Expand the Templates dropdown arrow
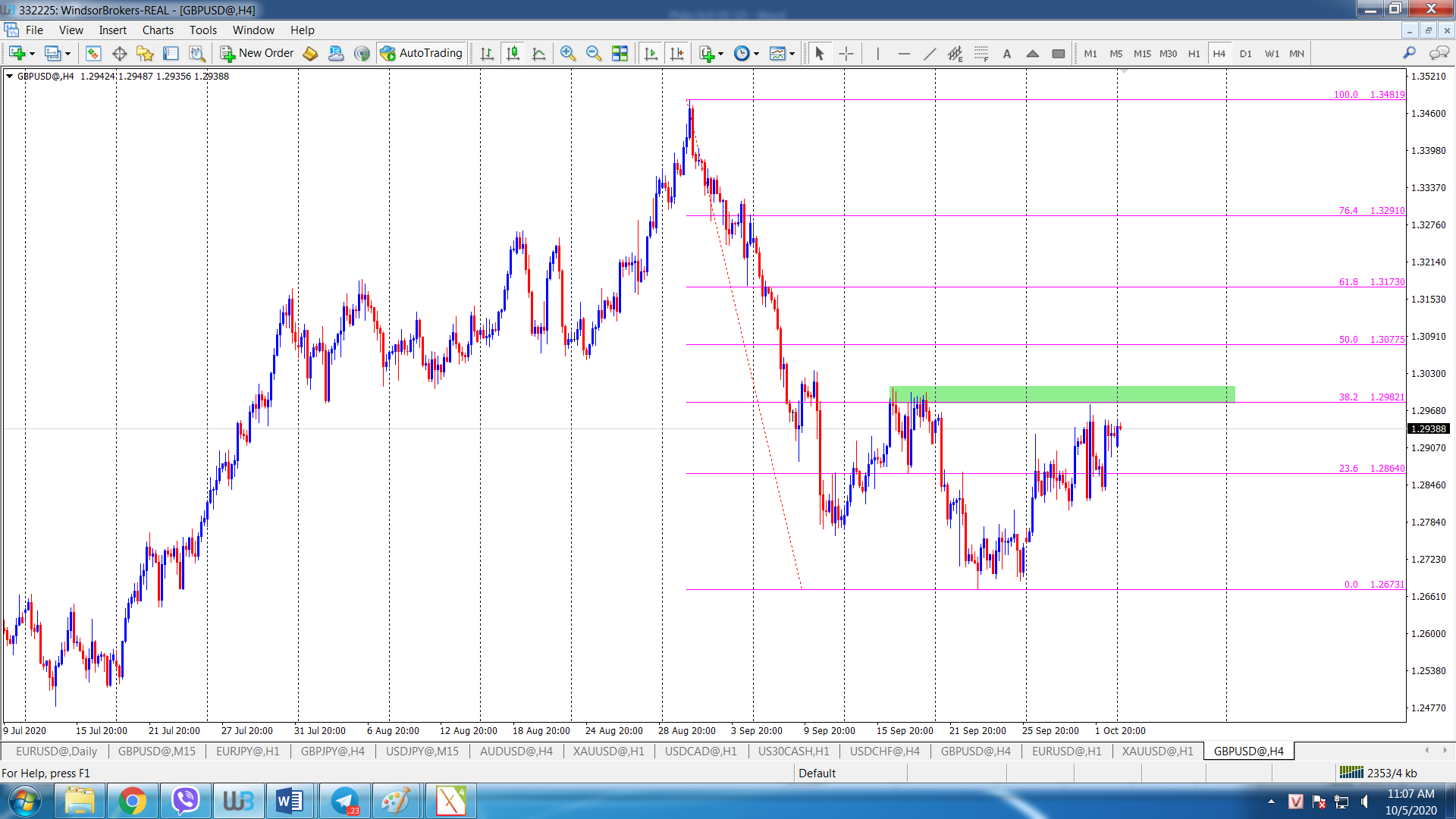Screen dimensions: 1456x819 click(x=792, y=53)
